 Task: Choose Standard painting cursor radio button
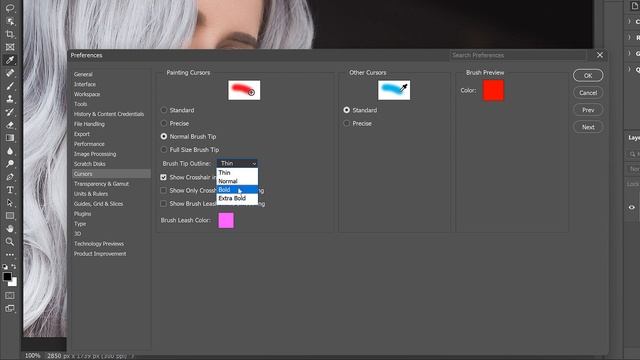click(164, 110)
